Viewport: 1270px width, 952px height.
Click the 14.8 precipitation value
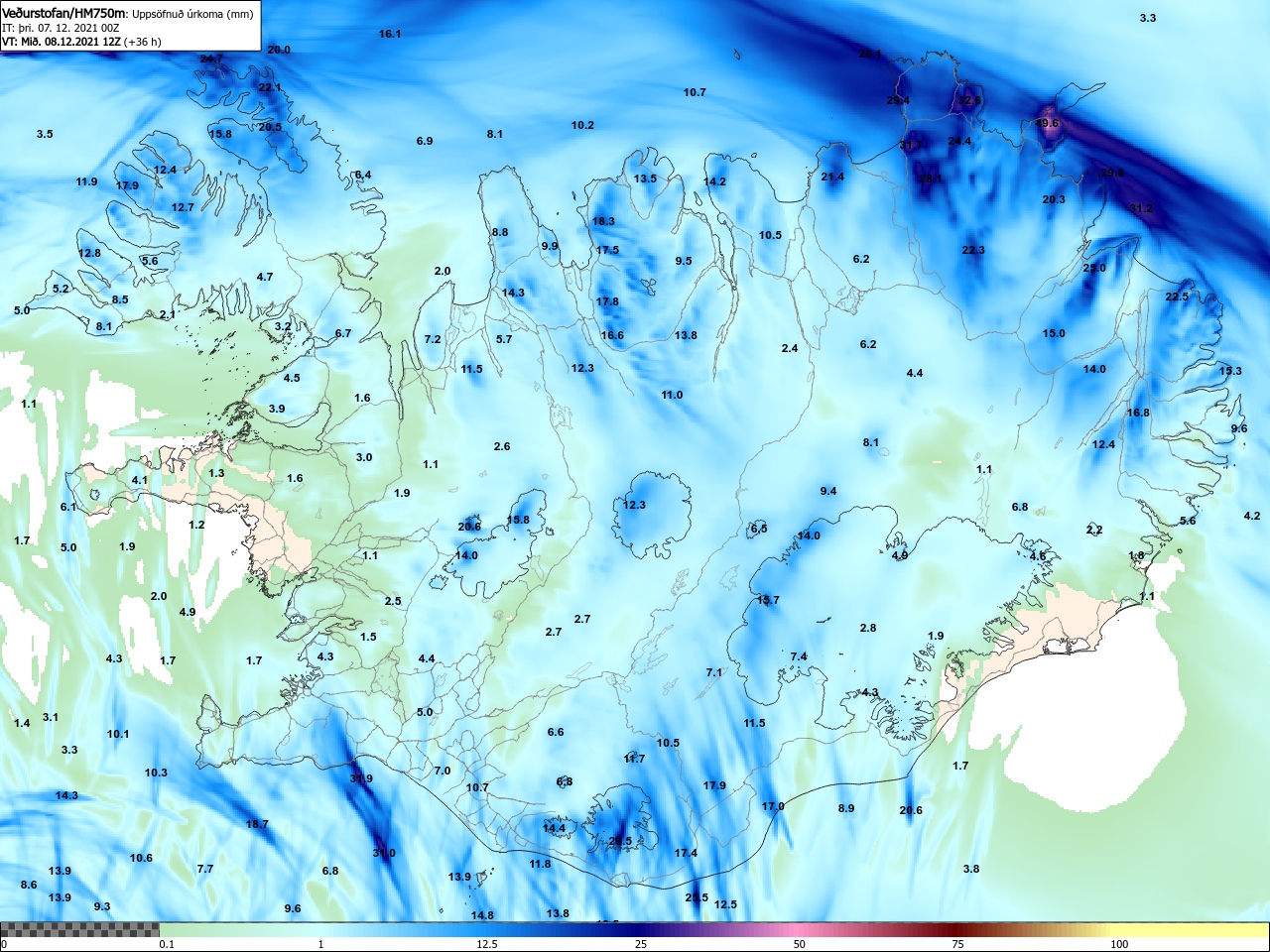pyautogui.click(x=482, y=916)
